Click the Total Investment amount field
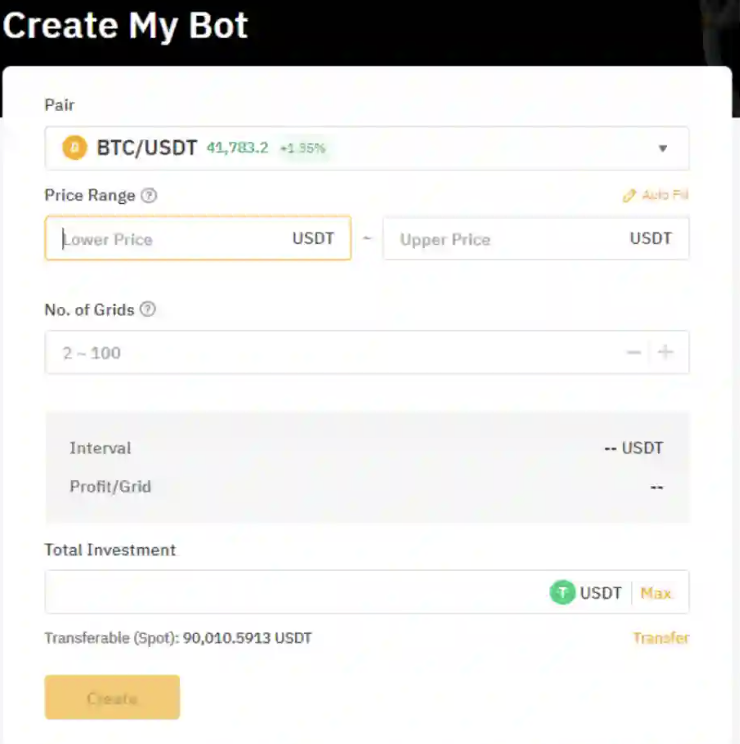Image resolution: width=740 pixels, height=744 pixels. coord(290,592)
